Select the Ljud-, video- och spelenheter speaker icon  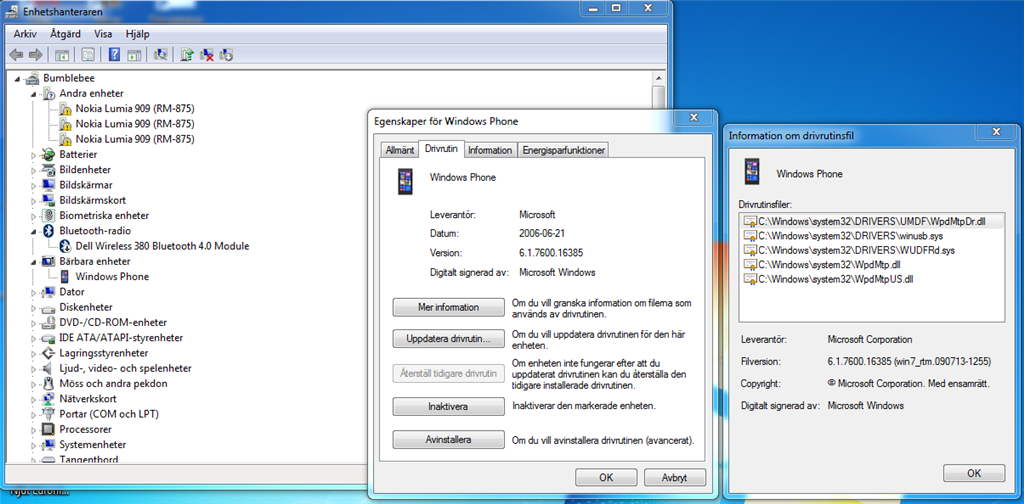[49, 368]
